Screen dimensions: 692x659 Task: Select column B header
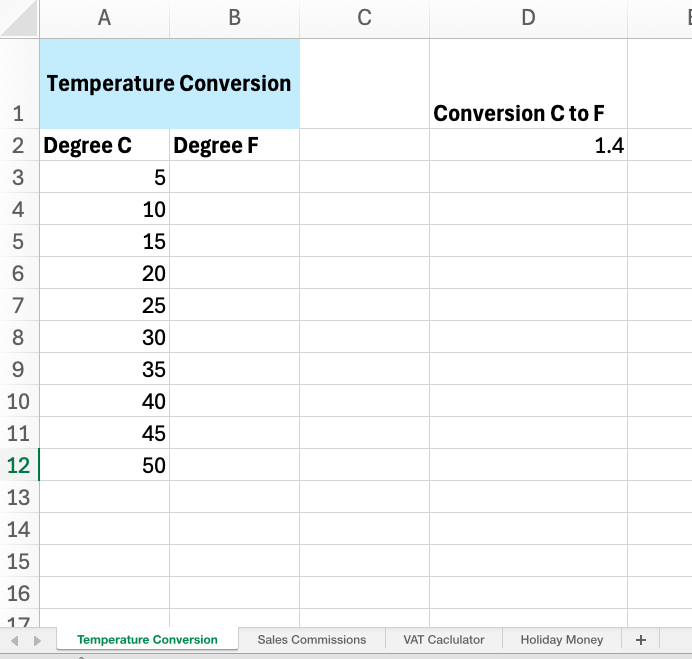pyautogui.click(x=234, y=17)
